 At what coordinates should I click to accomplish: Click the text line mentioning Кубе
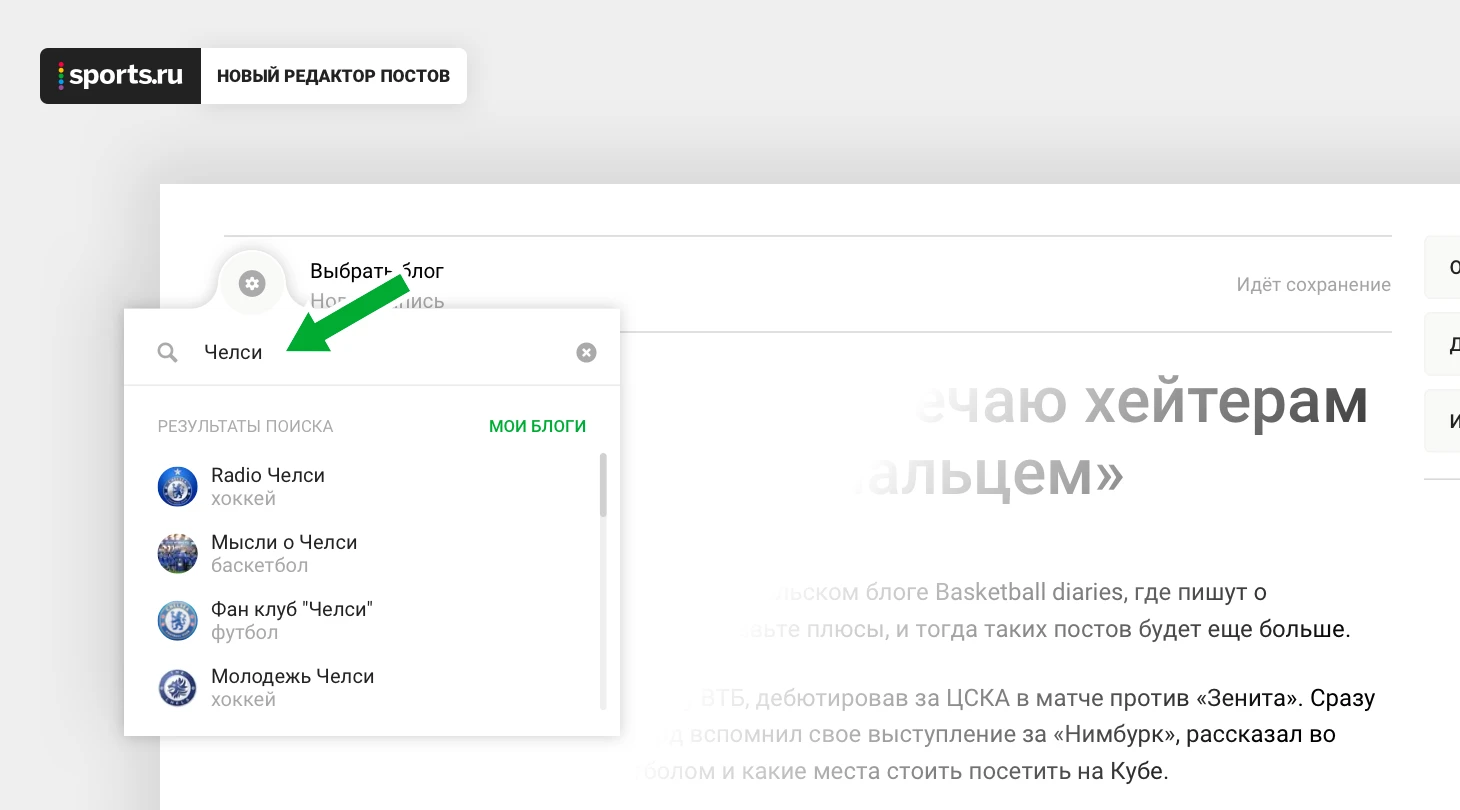[x=903, y=772]
